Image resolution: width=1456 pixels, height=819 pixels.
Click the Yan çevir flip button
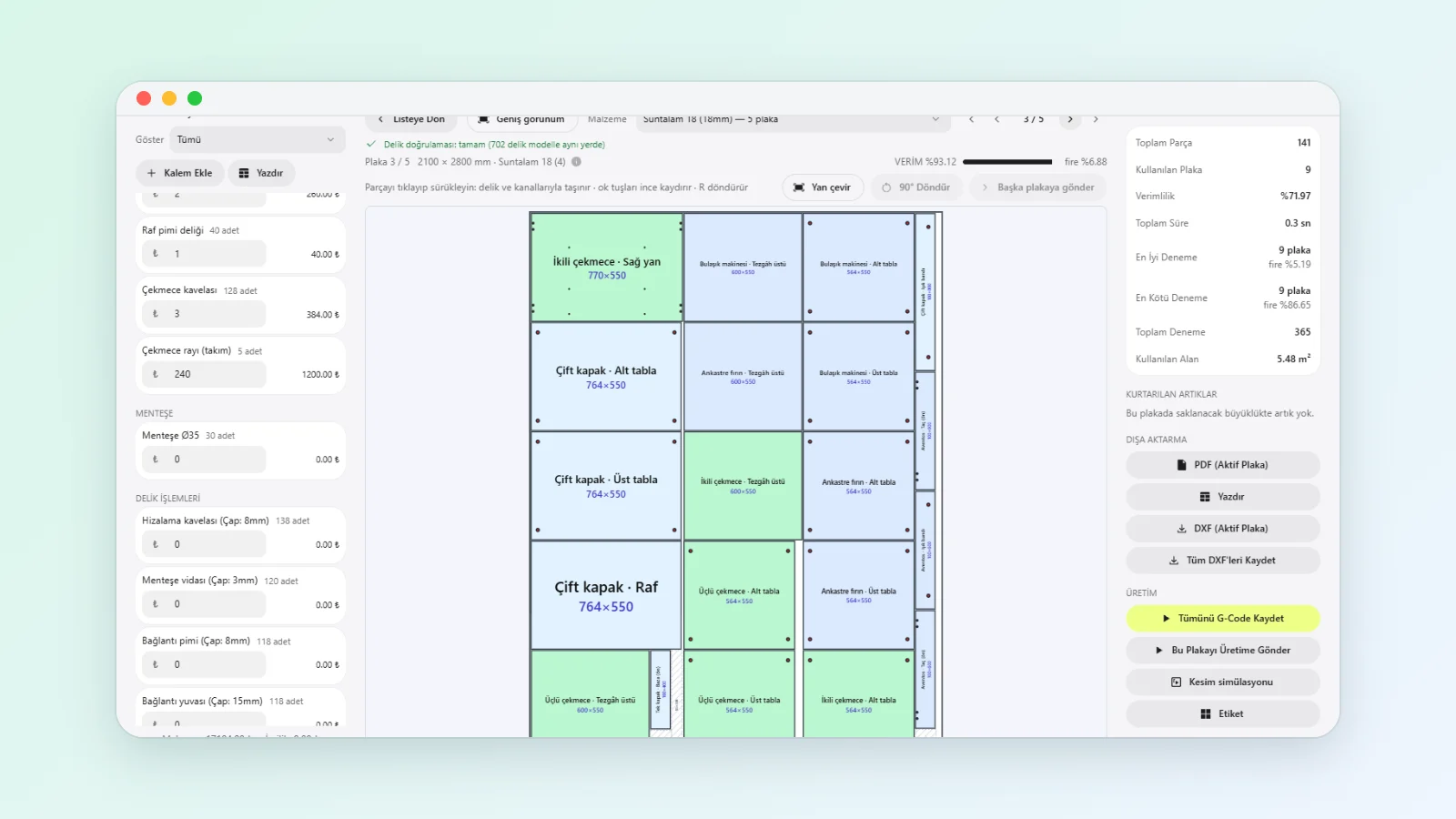[823, 187]
